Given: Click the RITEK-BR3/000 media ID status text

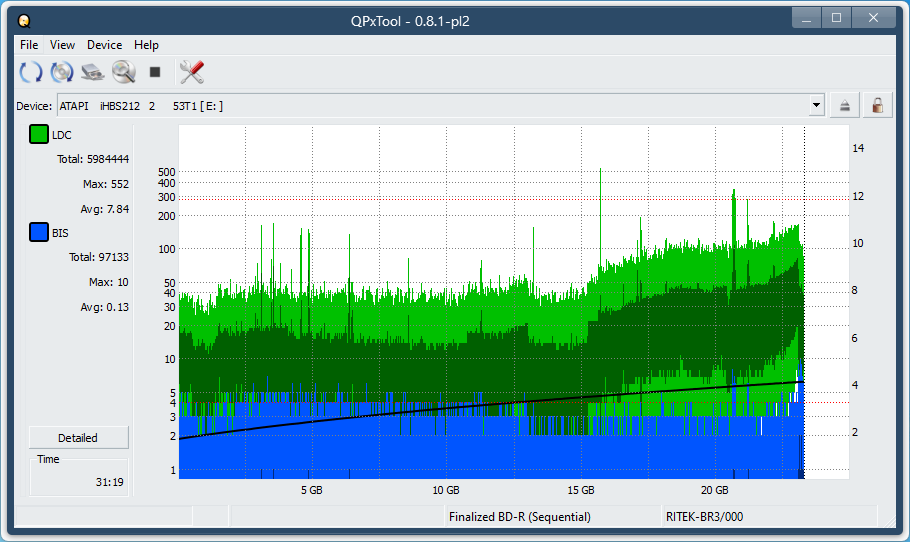Looking at the screenshot, I should point(704,516).
